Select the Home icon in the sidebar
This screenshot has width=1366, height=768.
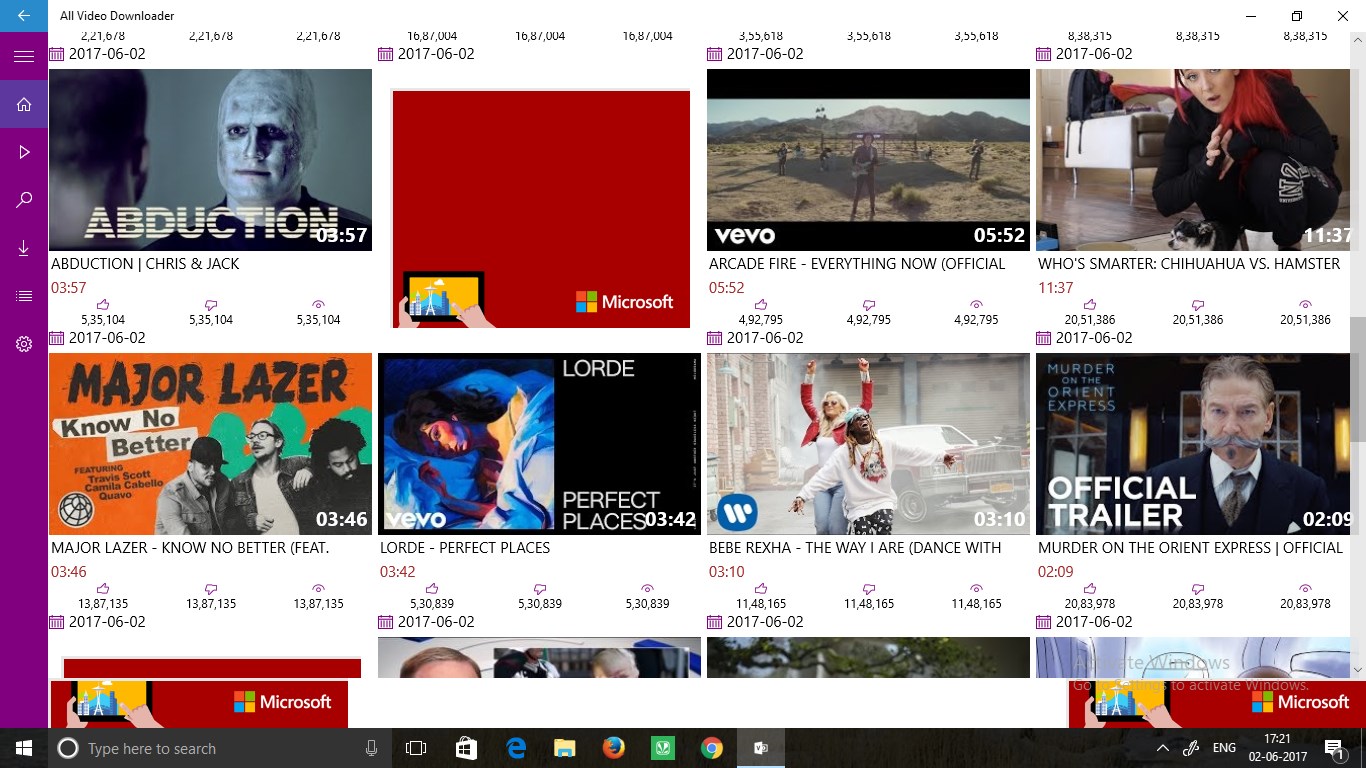pyautogui.click(x=24, y=104)
